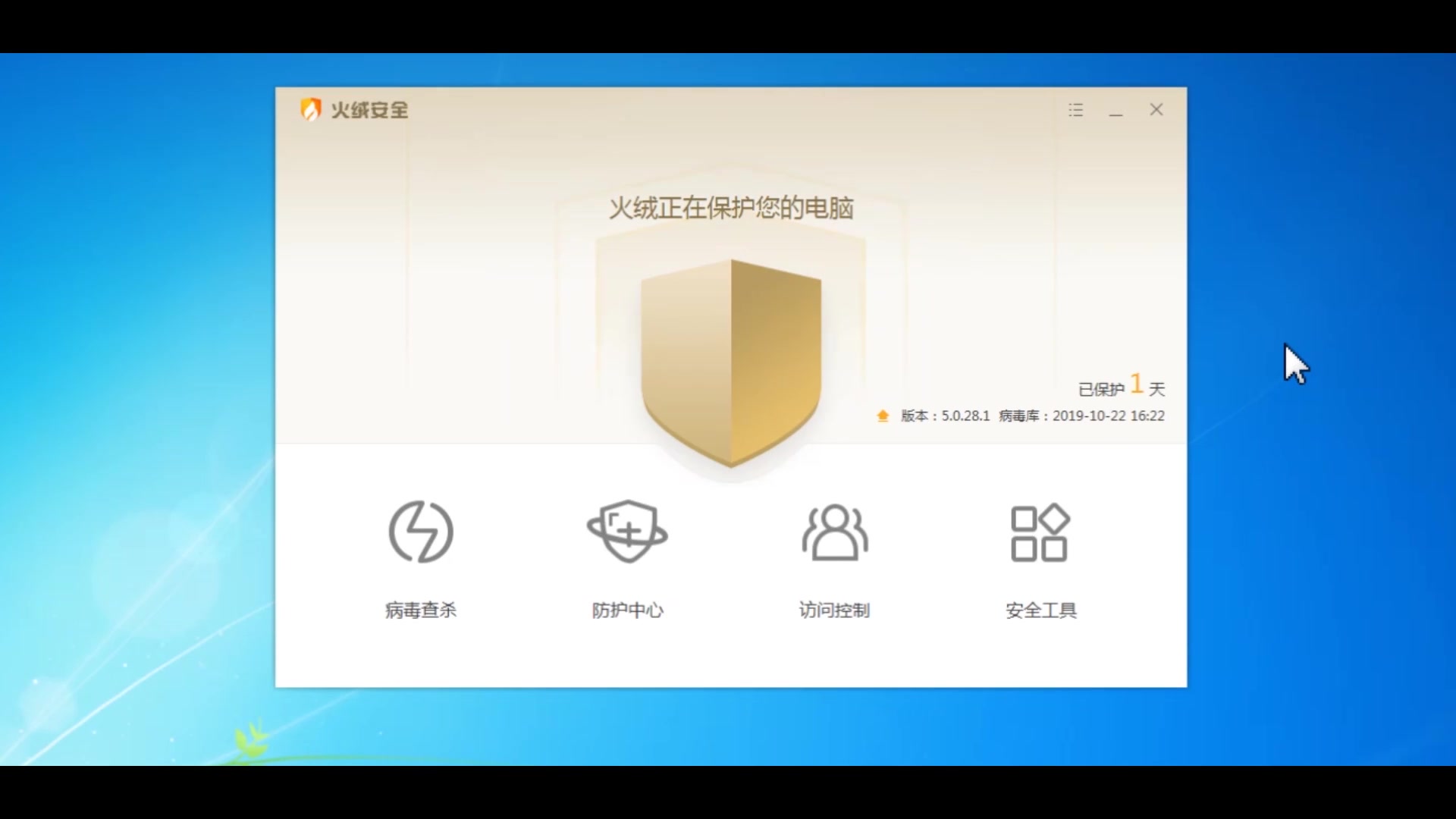Image resolution: width=1456 pixels, height=819 pixels.
Task: Open the 病毒查杀 lightning scan icon
Action: tap(421, 532)
